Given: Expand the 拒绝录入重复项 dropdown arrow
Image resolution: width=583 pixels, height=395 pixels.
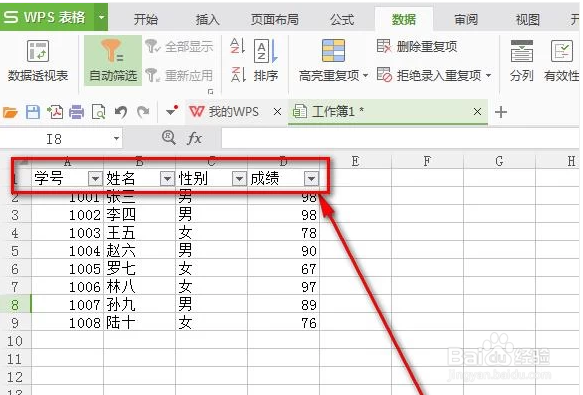Looking at the screenshot, I should coord(489,76).
